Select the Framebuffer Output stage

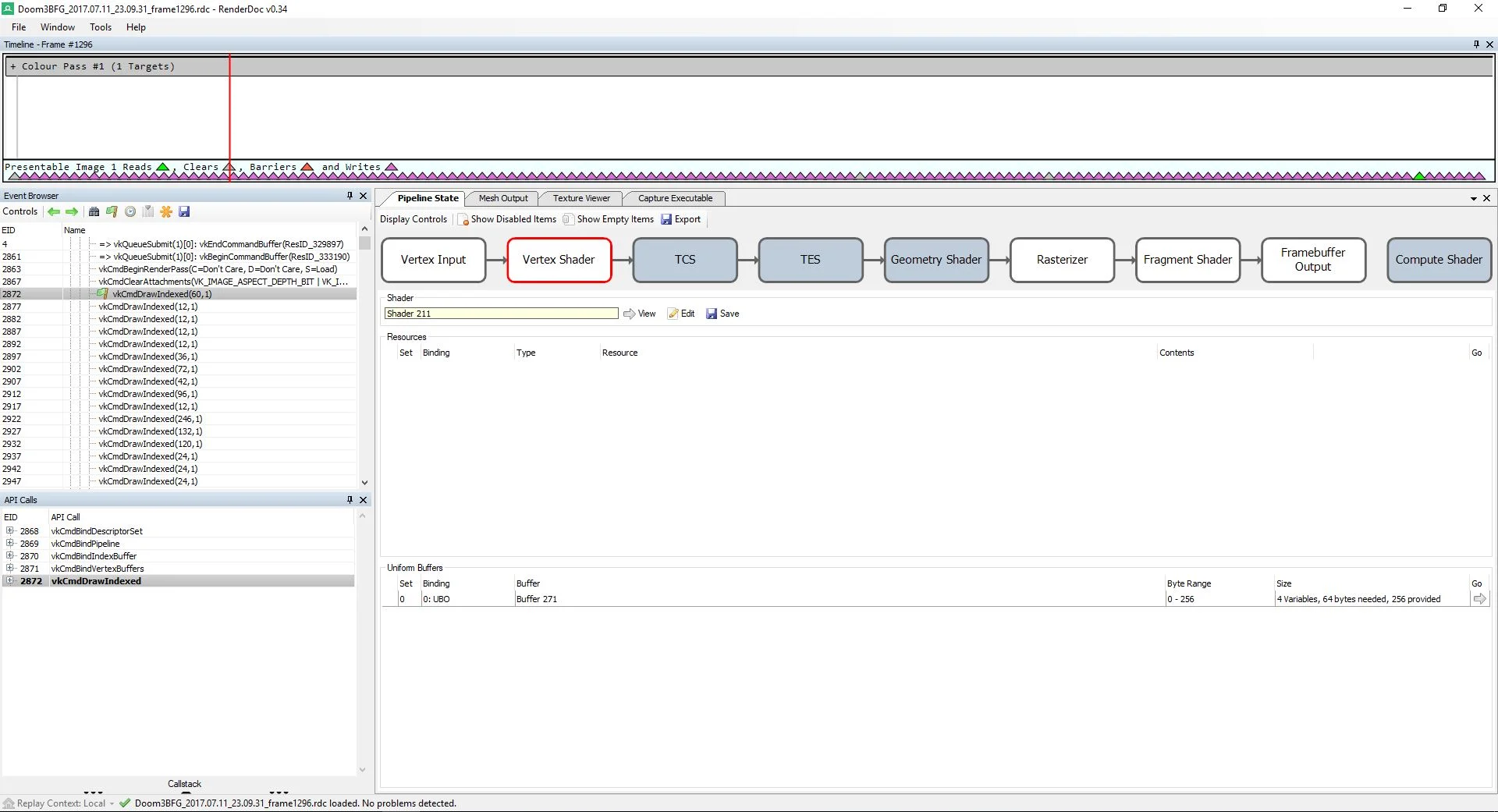point(1313,260)
